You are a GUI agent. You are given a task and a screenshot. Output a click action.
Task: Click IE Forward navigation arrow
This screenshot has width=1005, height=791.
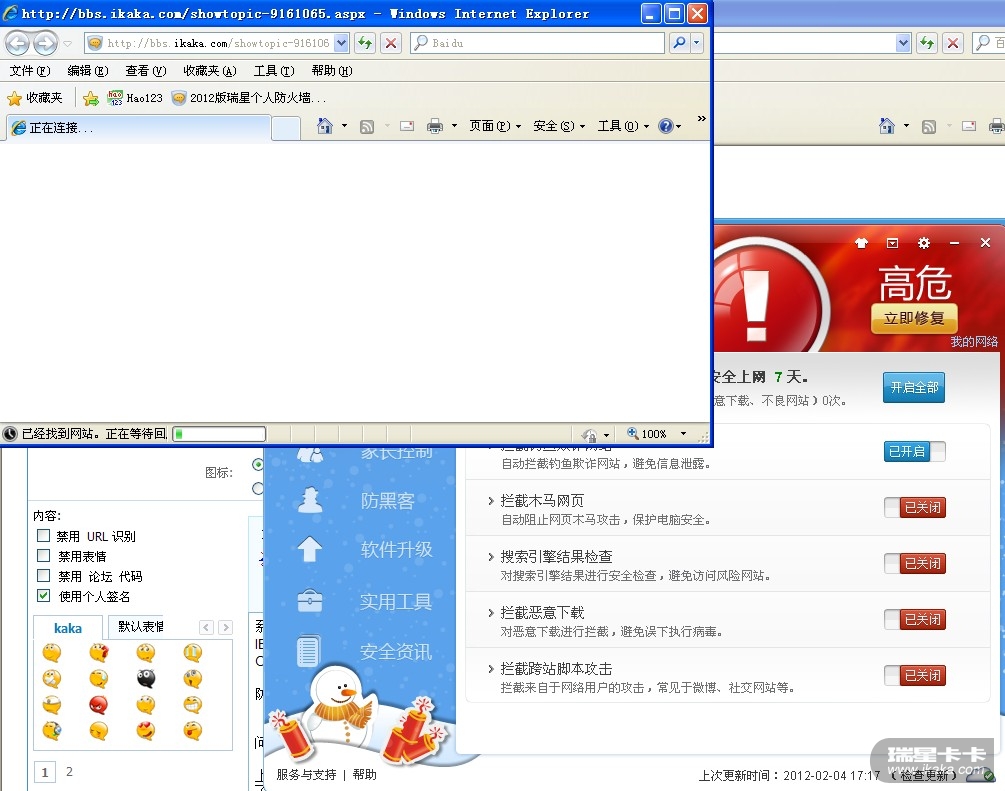tap(45, 44)
